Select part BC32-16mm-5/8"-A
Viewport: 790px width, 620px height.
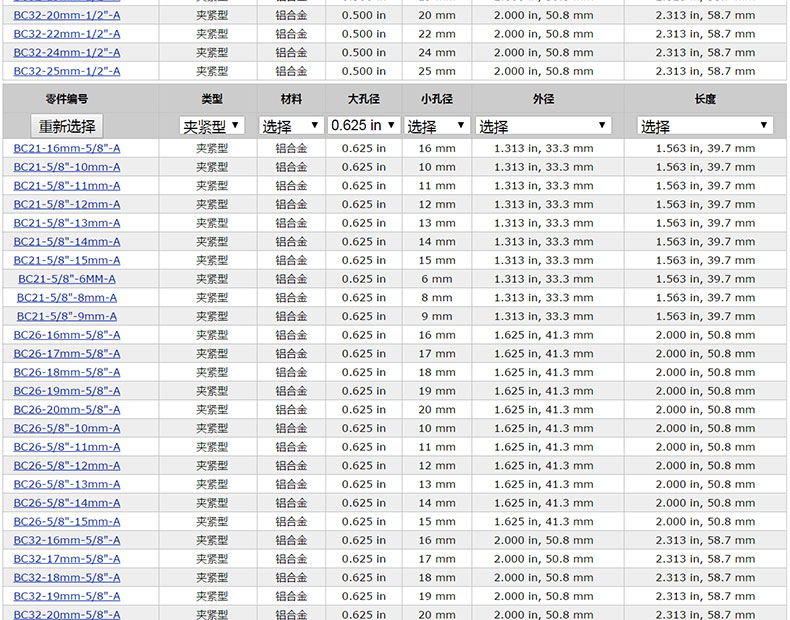click(67, 540)
